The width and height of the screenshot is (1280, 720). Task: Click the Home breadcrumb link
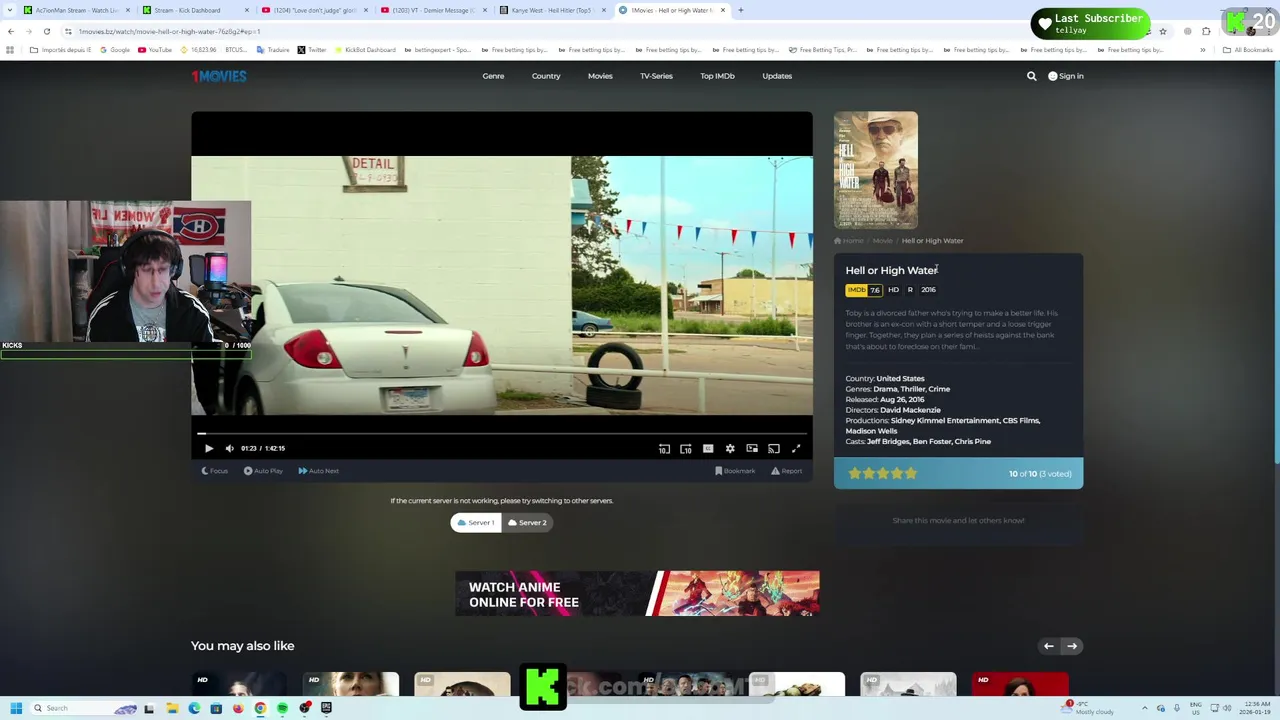click(x=849, y=241)
